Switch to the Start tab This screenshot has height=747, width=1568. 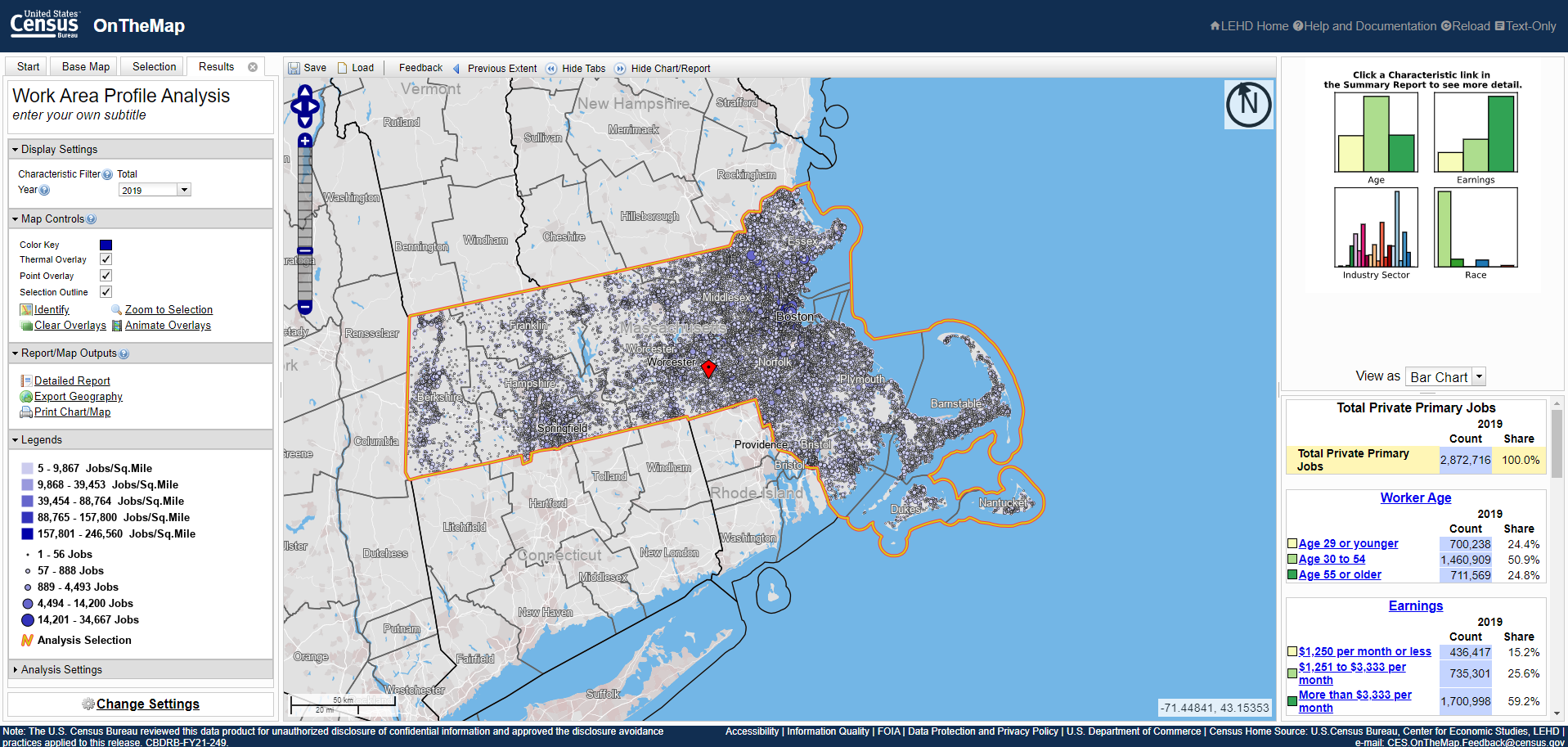click(x=28, y=67)
